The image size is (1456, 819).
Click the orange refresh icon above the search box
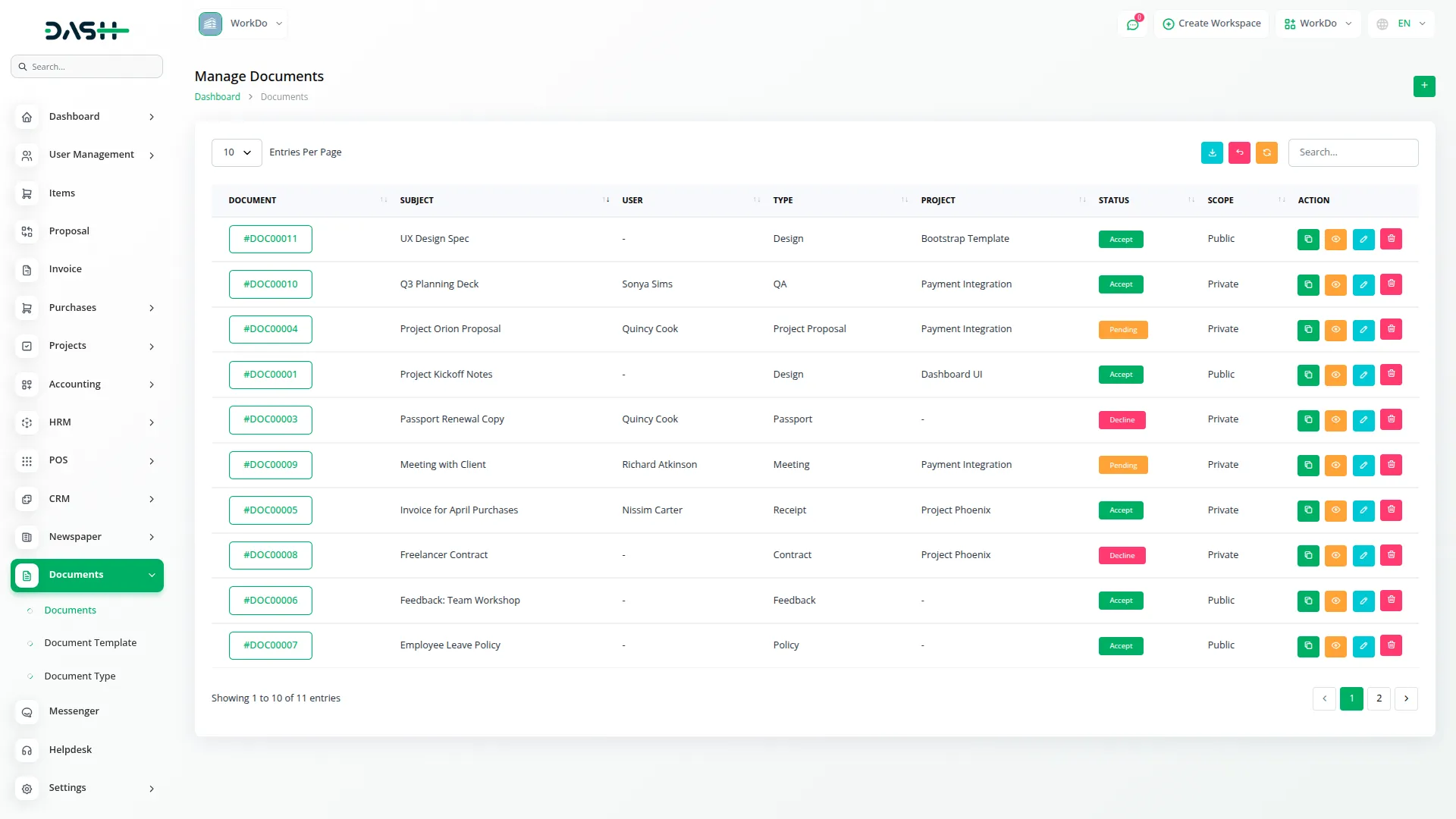1266,152
